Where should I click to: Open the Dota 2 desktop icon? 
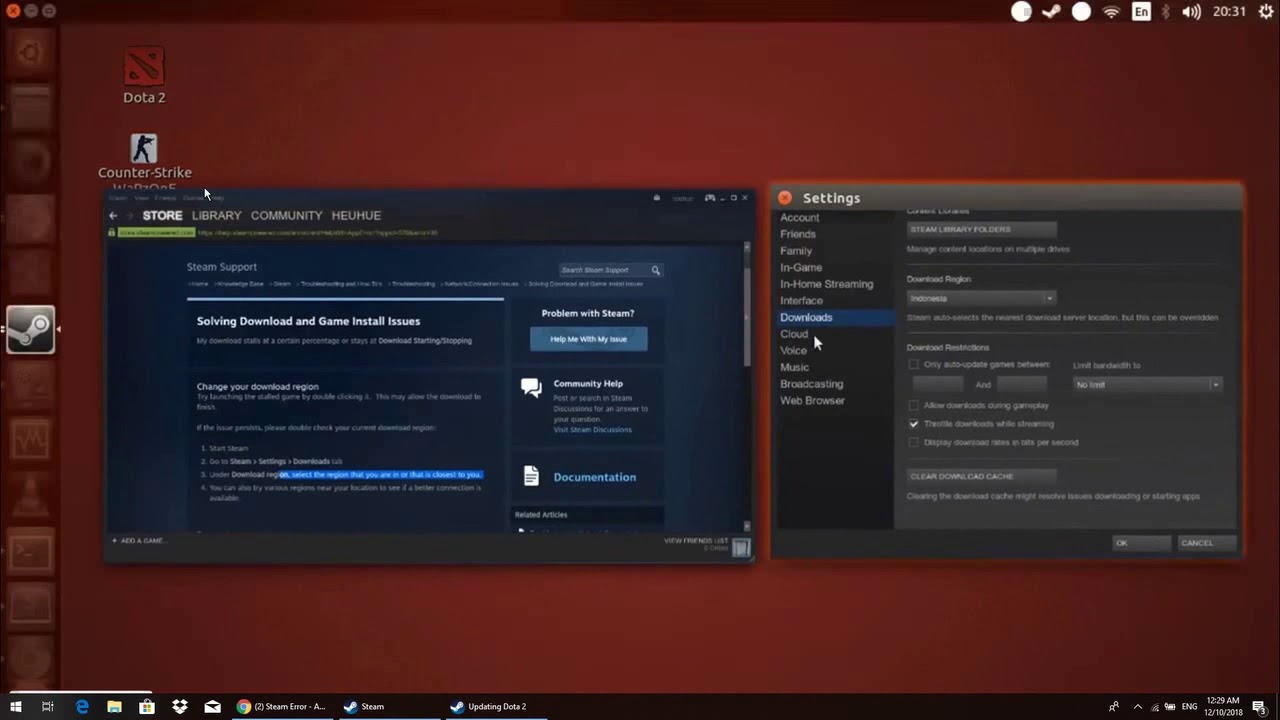[144, 67]
